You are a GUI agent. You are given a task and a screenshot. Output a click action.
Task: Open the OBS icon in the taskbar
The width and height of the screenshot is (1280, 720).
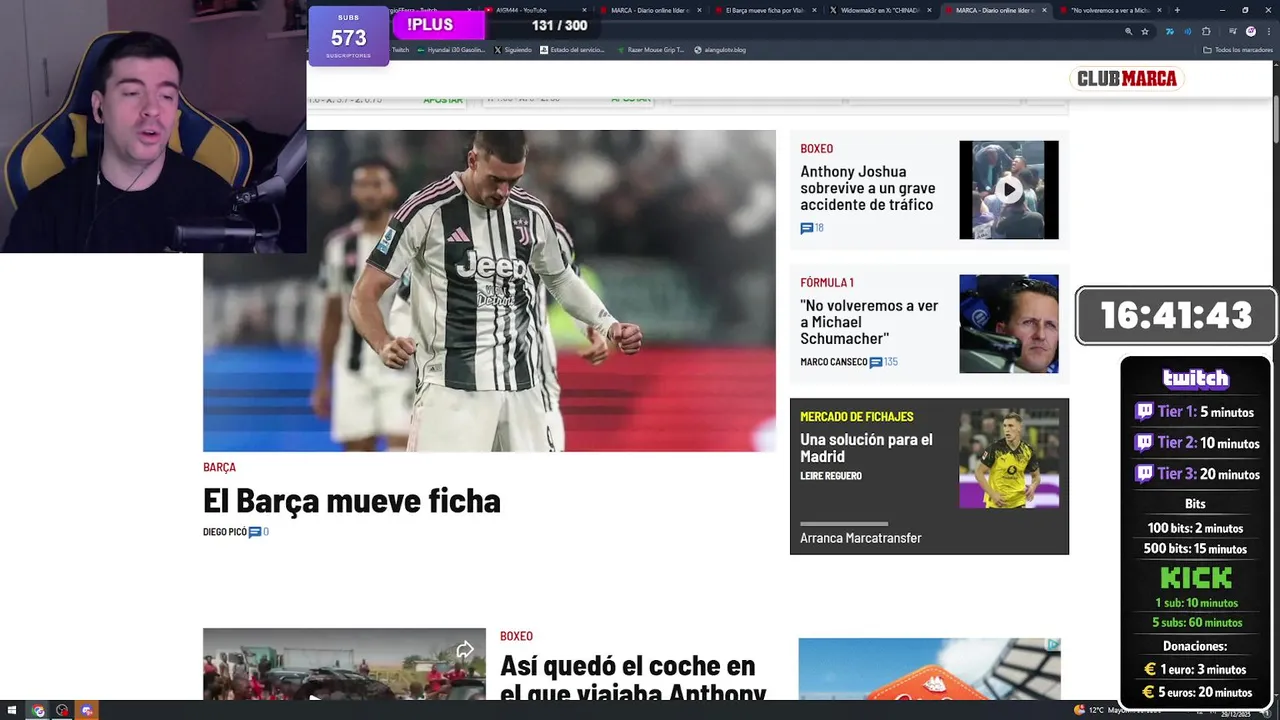[x=62, y=710]
